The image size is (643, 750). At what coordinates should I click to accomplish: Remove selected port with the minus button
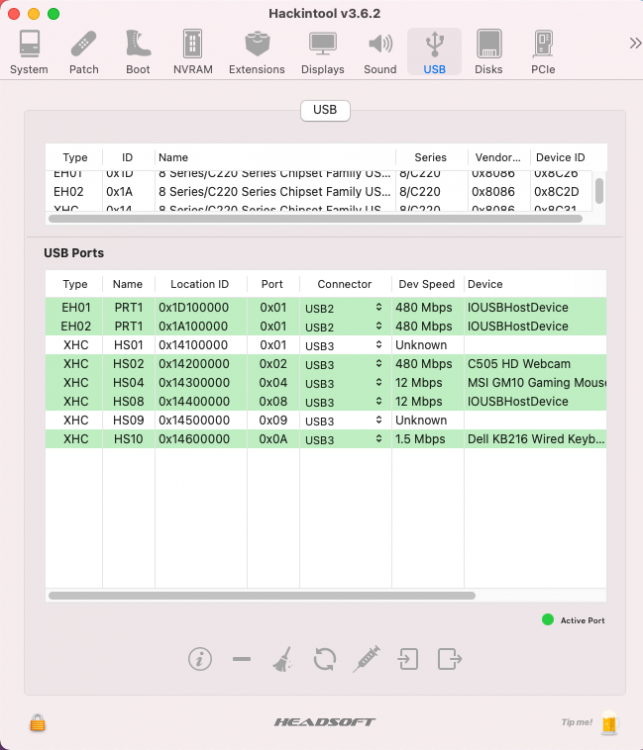242,659
